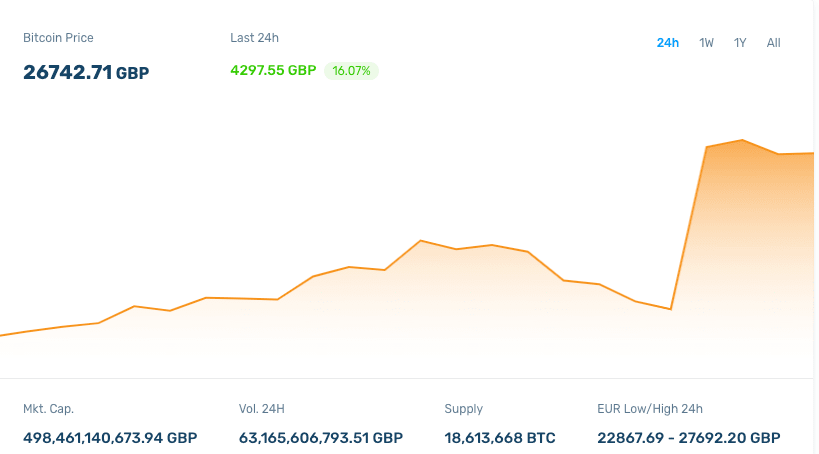Click the 16.07% change badge
819x454 pixels.
(x=351, y=71)
